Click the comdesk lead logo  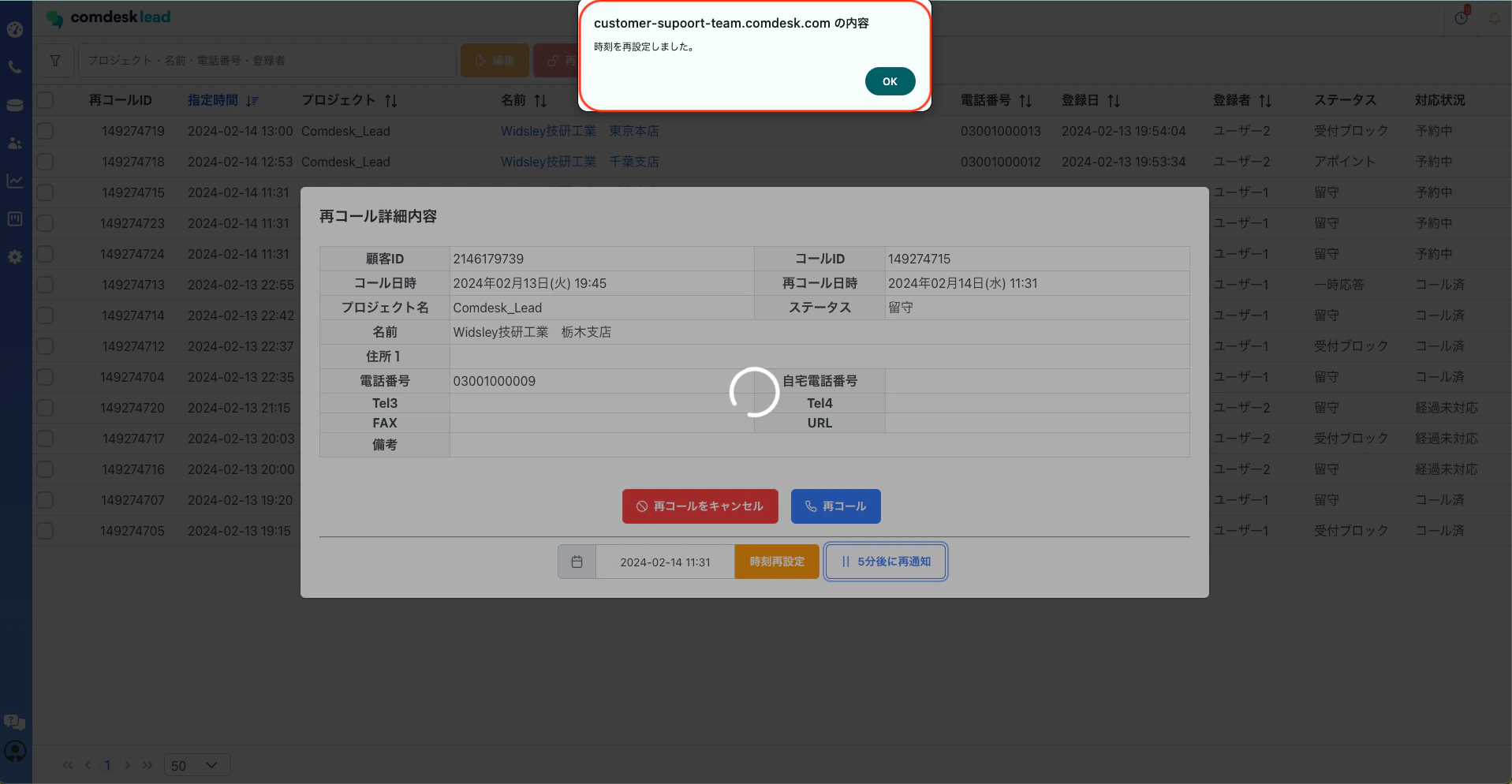109,17
